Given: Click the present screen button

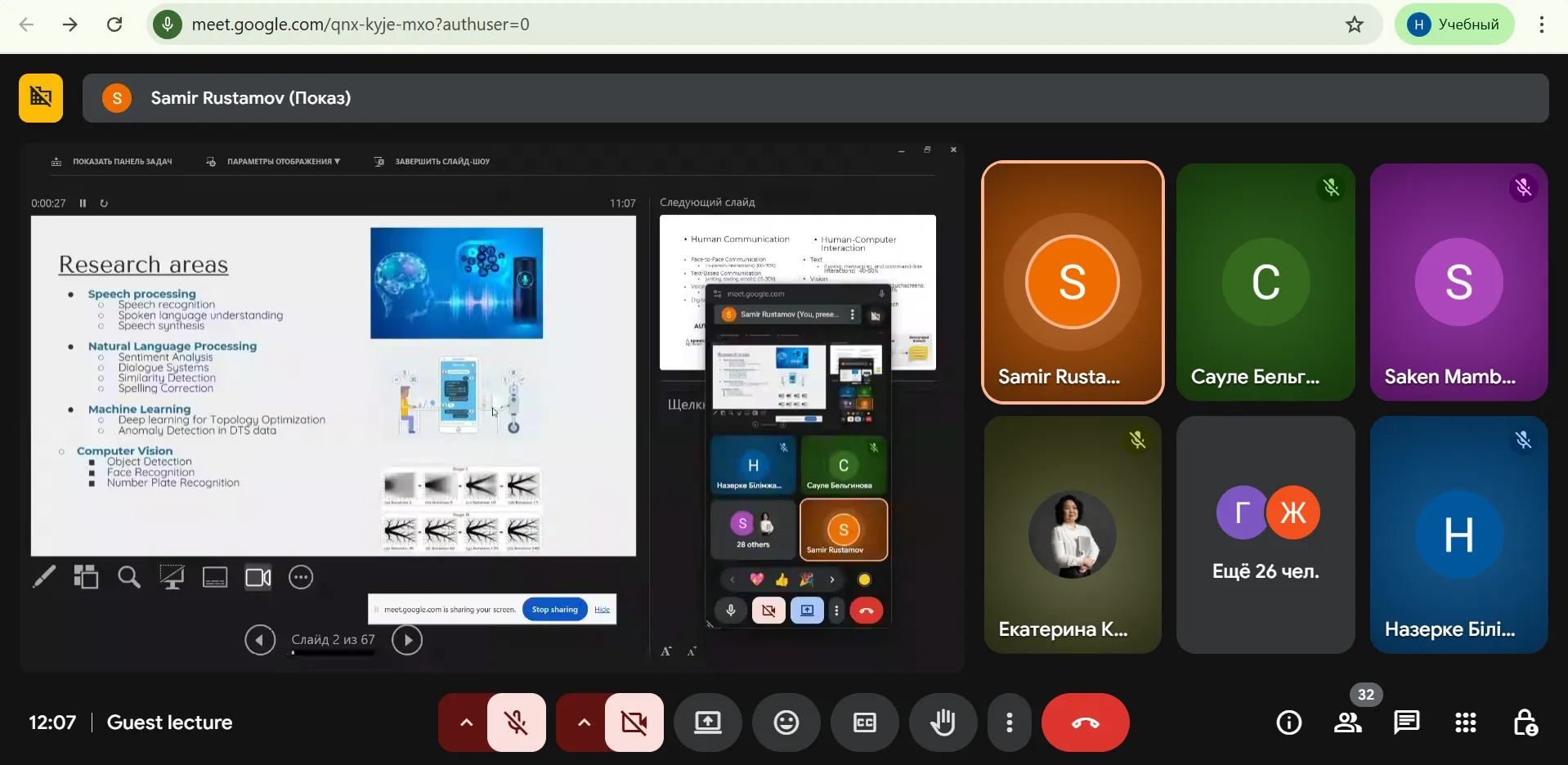Looking at the screenshot, I should [x=707, y=722].
